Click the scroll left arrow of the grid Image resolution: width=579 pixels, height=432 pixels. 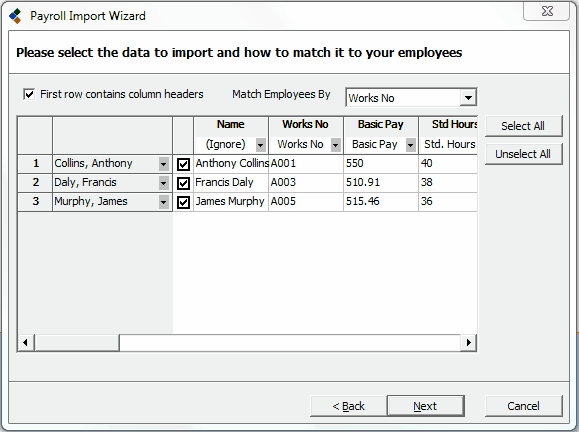[25, 343]
